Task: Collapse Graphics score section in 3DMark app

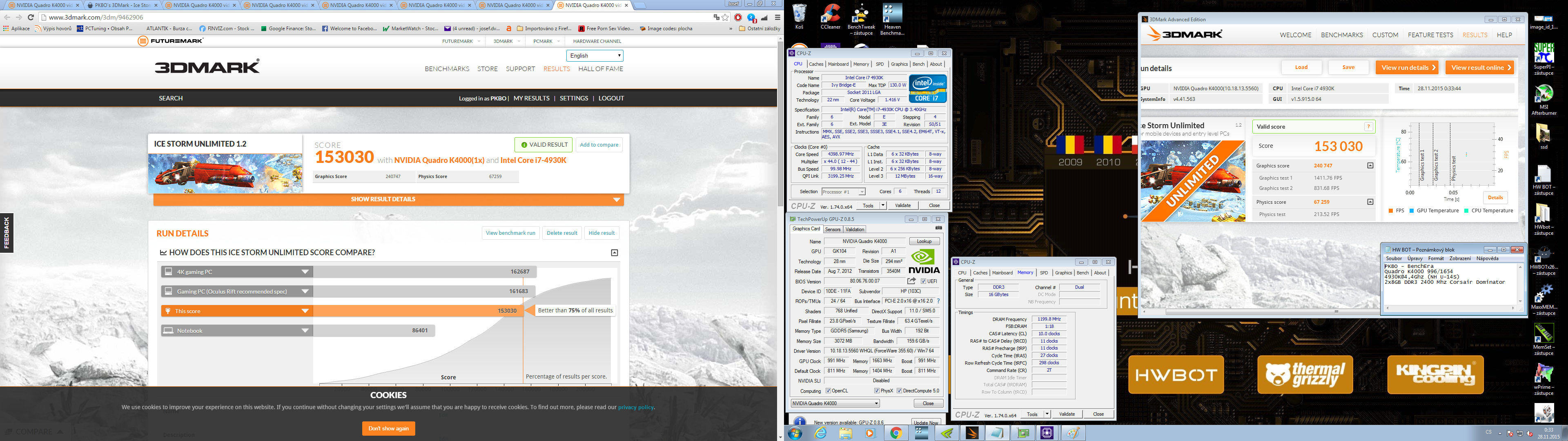Action: click(1370, 166)
